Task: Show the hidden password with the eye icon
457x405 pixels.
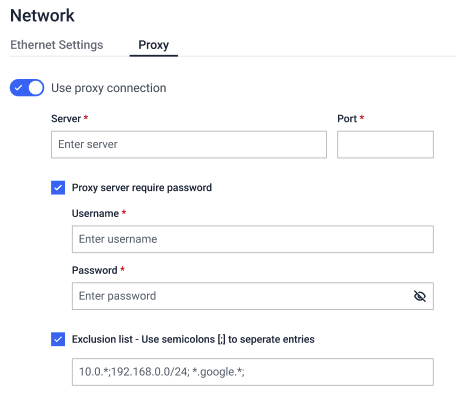Action: (x=420, y=296)
